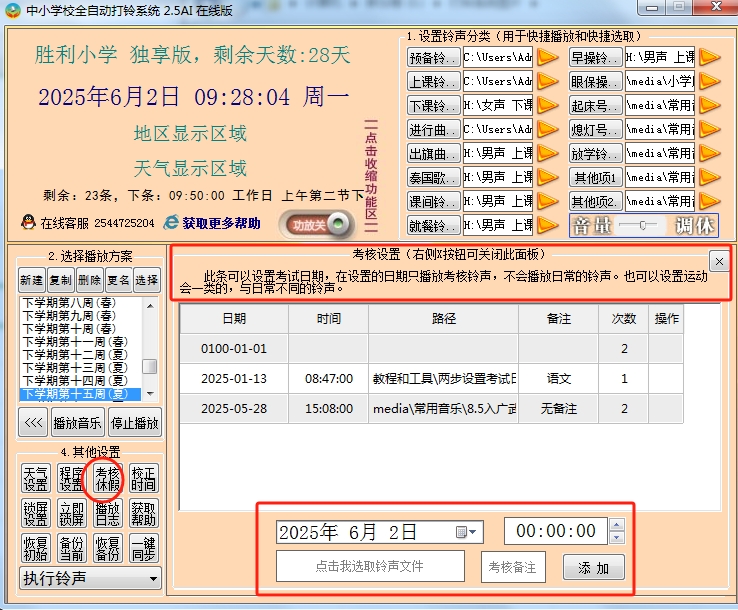Open 天气设置 weather settings

coord(36,478)
